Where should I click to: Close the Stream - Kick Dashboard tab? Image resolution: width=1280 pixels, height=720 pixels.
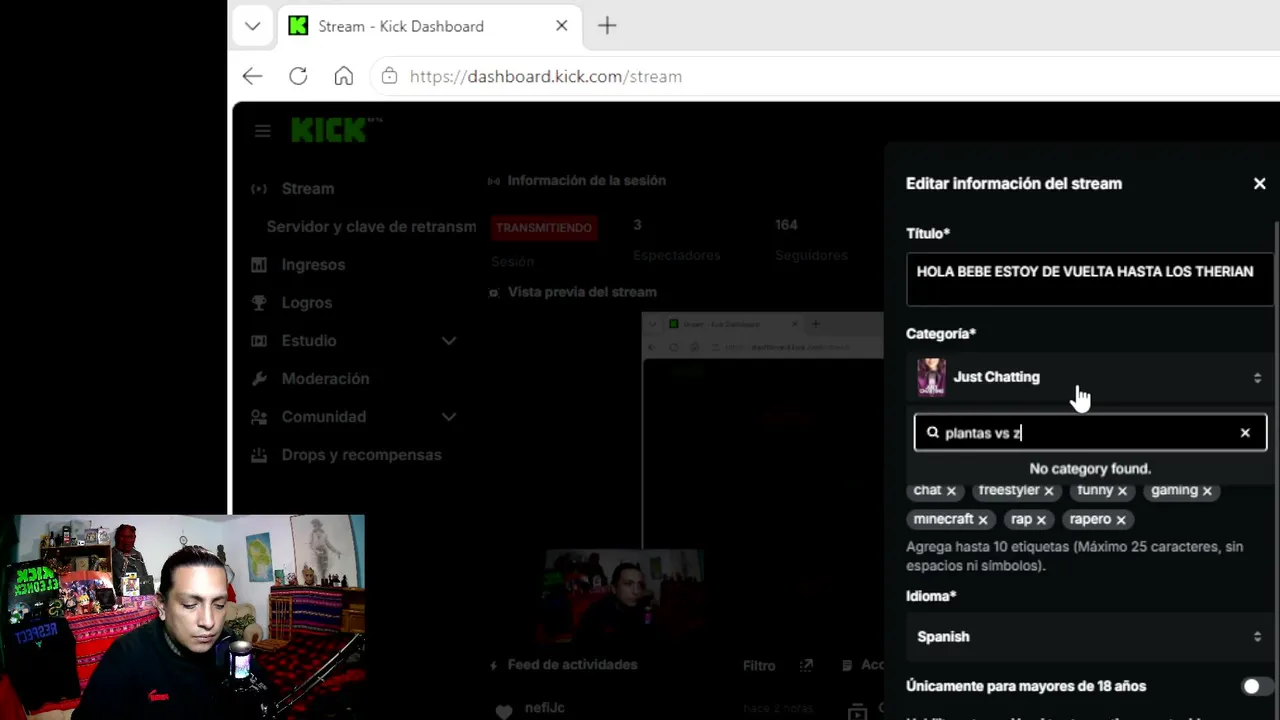click(x=562, y=26)
